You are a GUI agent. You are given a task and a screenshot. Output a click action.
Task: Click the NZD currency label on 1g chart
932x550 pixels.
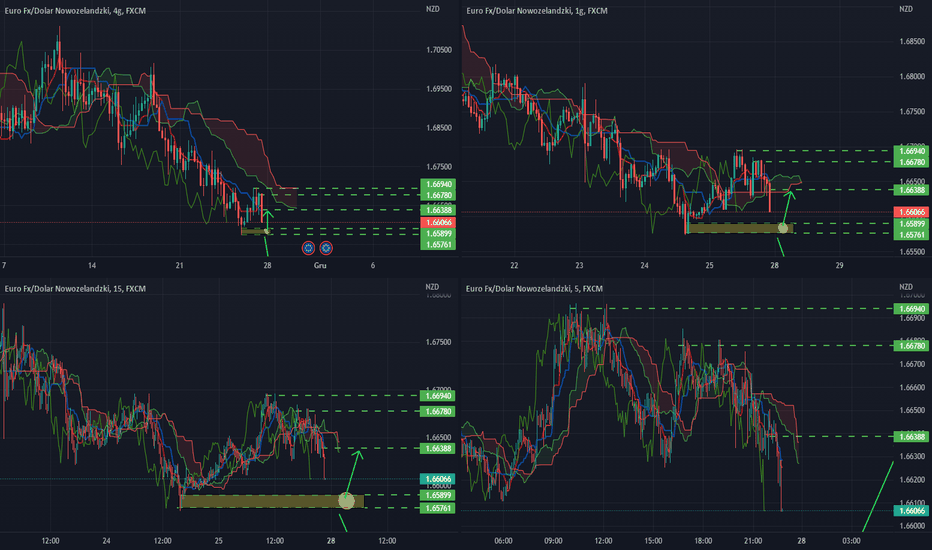pos(906,10)
